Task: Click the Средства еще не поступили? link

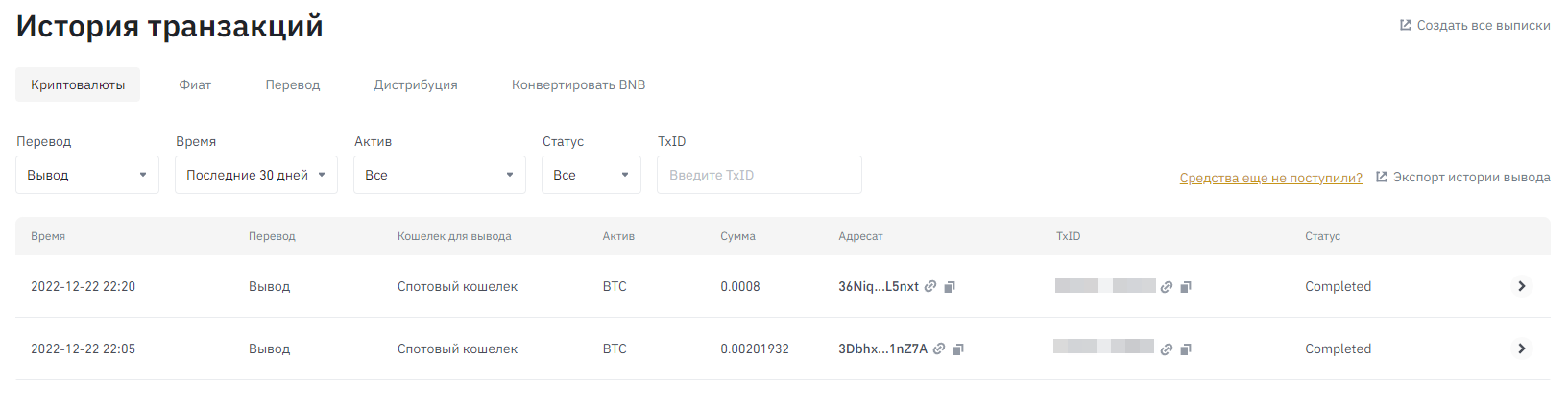Action: click(x=1270, y=178)
